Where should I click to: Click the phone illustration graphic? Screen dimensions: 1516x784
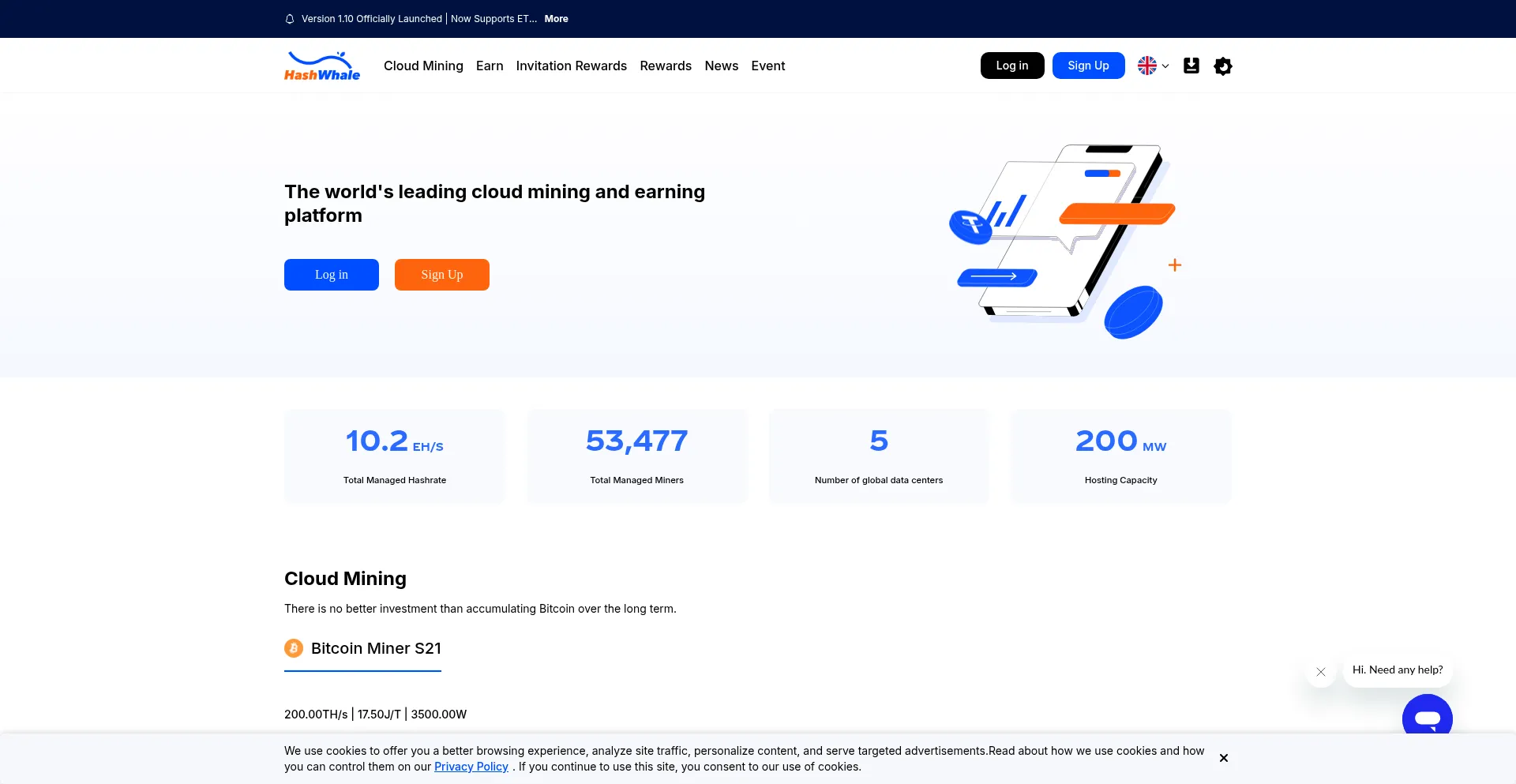click(x=1066, y=241)
